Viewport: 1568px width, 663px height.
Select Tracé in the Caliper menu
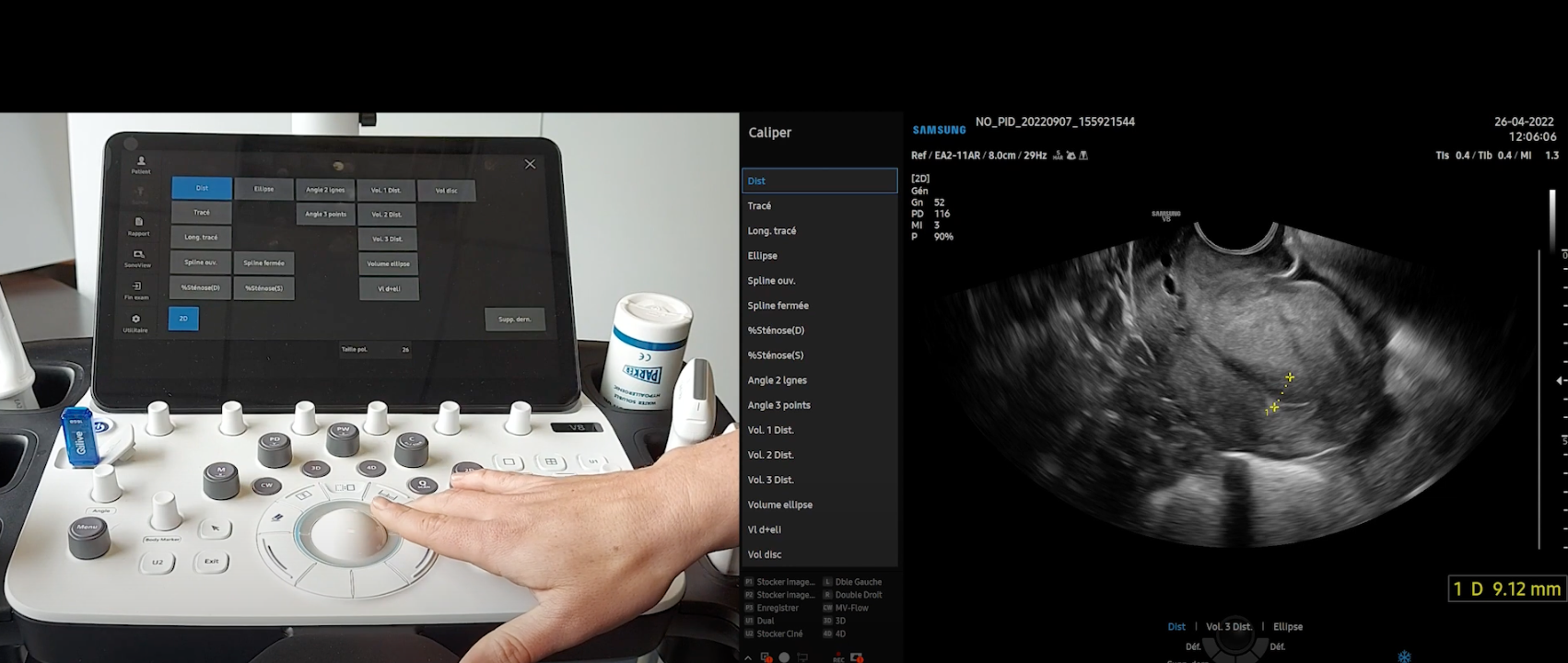point(820,205)
